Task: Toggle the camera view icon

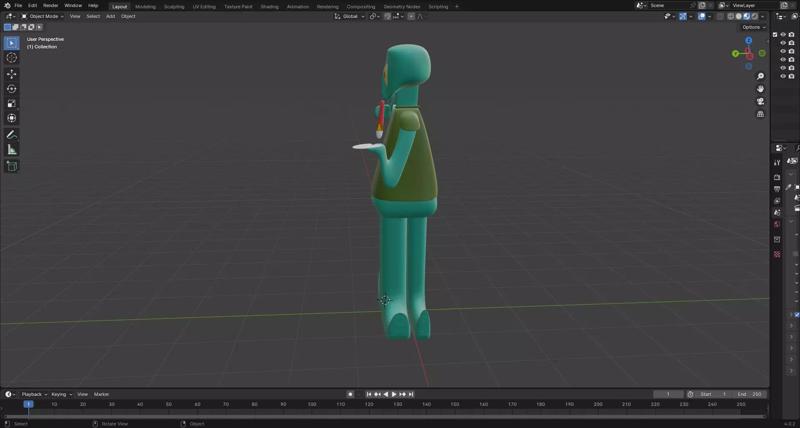Action: coord(760,101)
